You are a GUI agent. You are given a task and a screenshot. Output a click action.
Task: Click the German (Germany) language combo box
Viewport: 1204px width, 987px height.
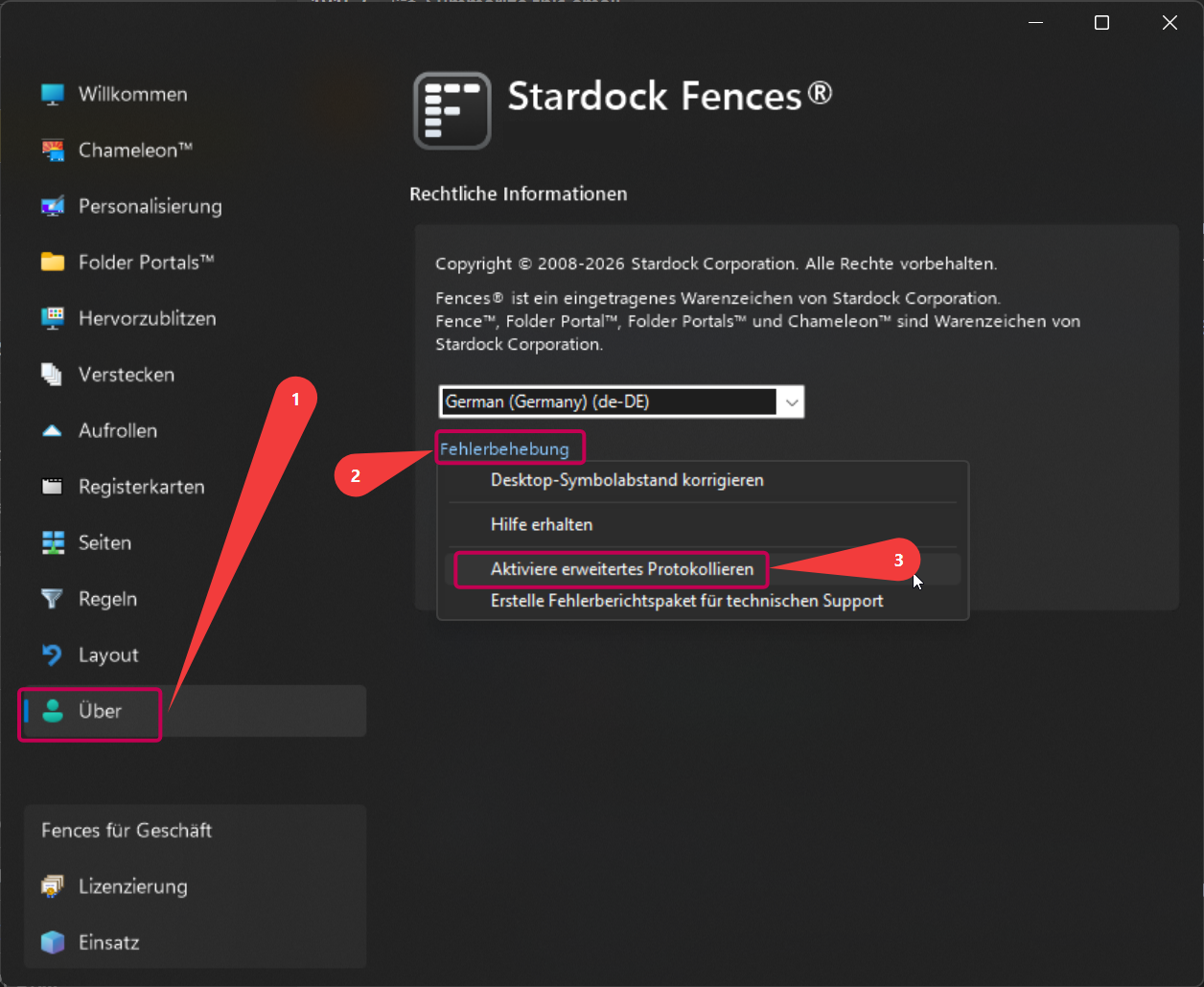click(x=621, y=402)
